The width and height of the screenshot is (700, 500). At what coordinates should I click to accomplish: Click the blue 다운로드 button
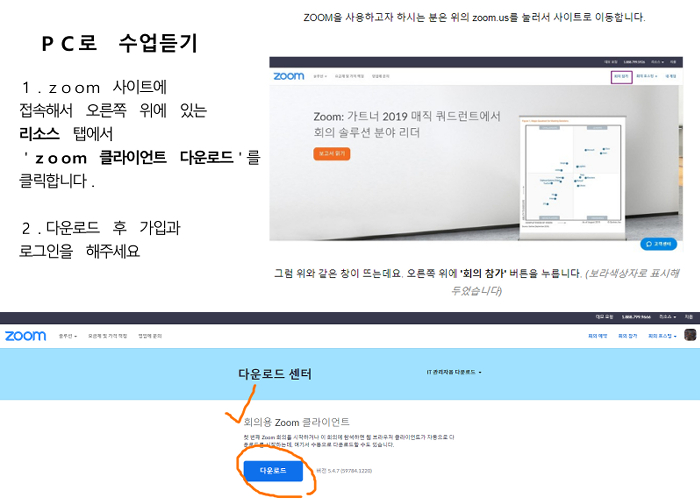(x=273, y=471)
